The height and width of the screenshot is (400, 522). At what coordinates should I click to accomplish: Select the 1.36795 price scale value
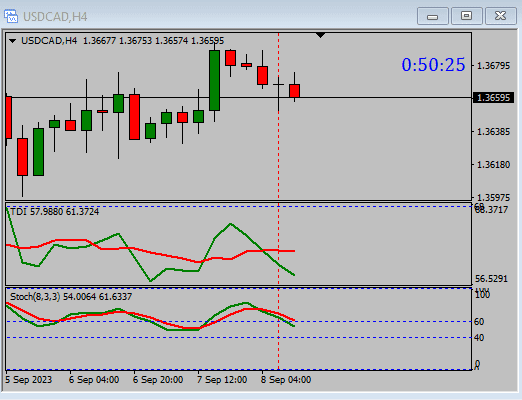493,66
